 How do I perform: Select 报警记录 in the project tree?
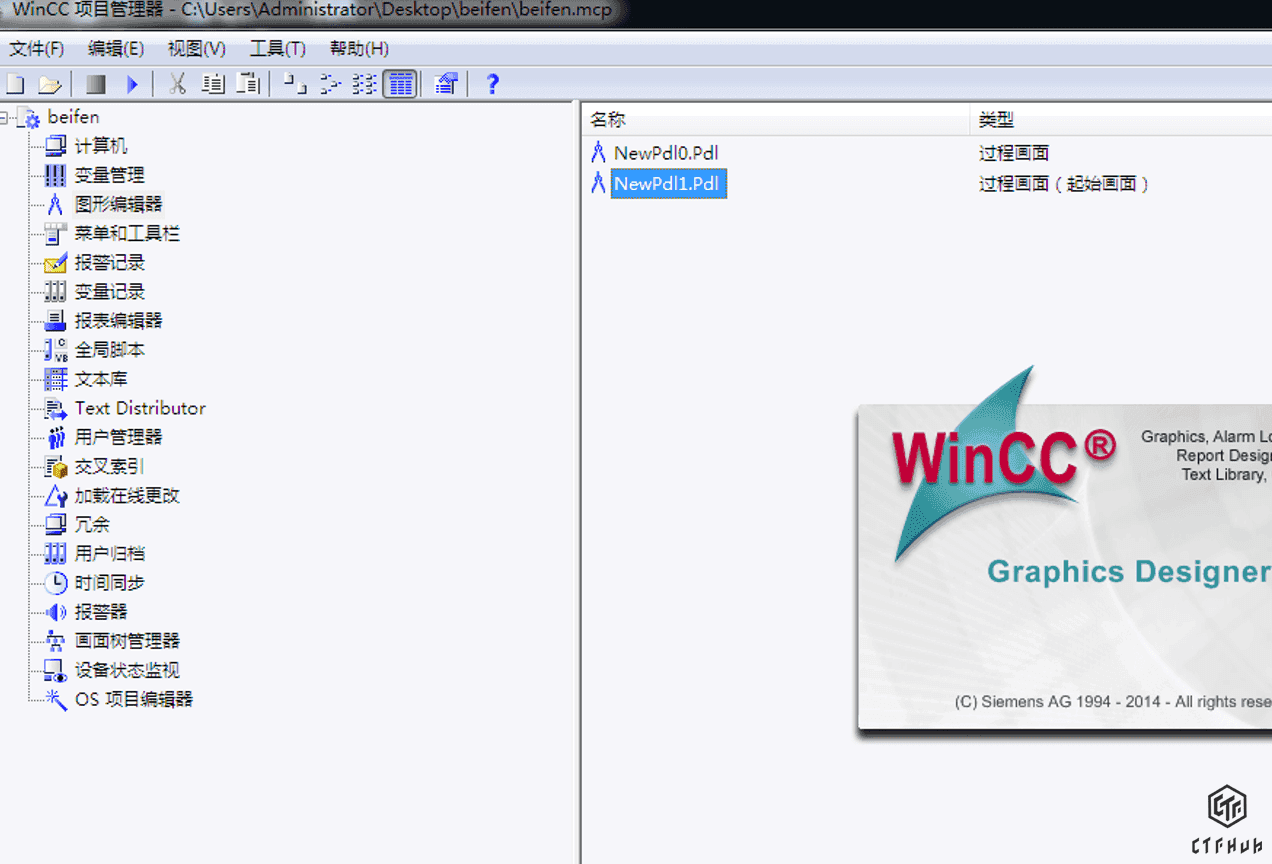109,263
